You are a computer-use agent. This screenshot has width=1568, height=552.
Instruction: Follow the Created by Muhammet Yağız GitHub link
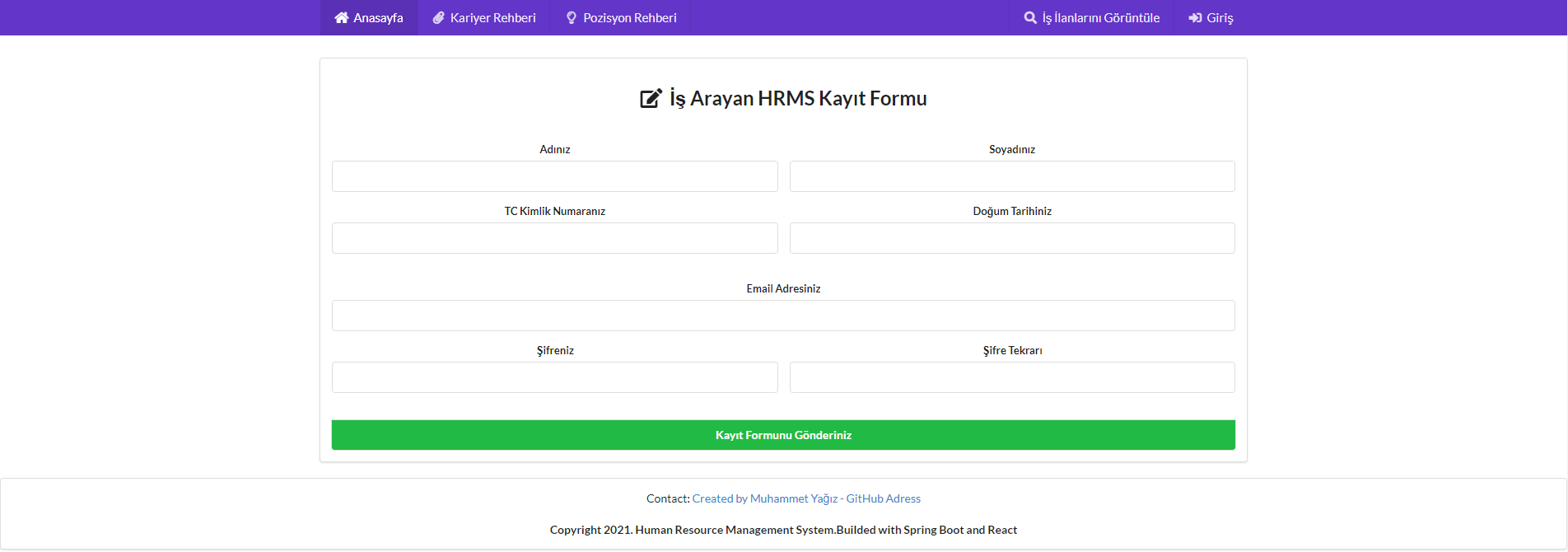coord(806,498)
